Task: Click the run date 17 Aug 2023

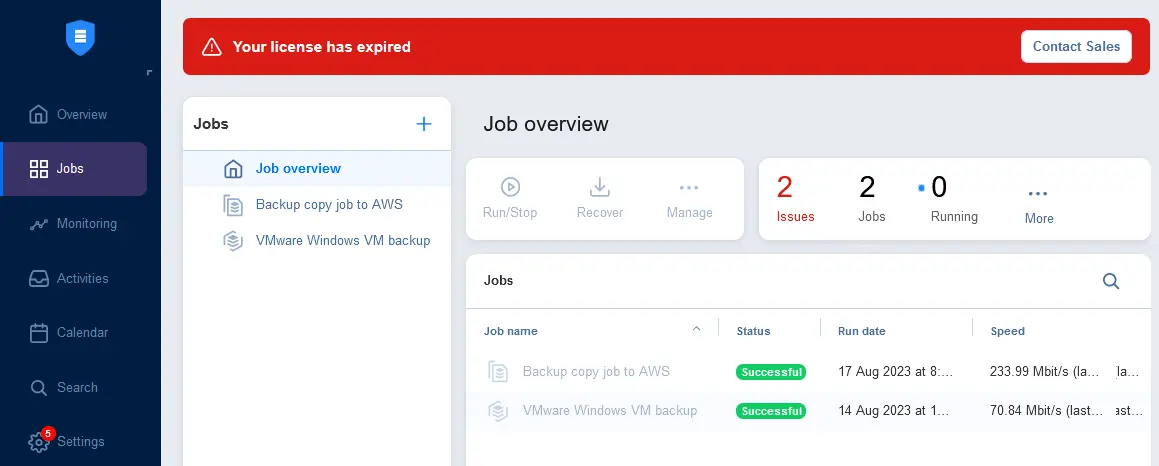Action: click(895, 372)
